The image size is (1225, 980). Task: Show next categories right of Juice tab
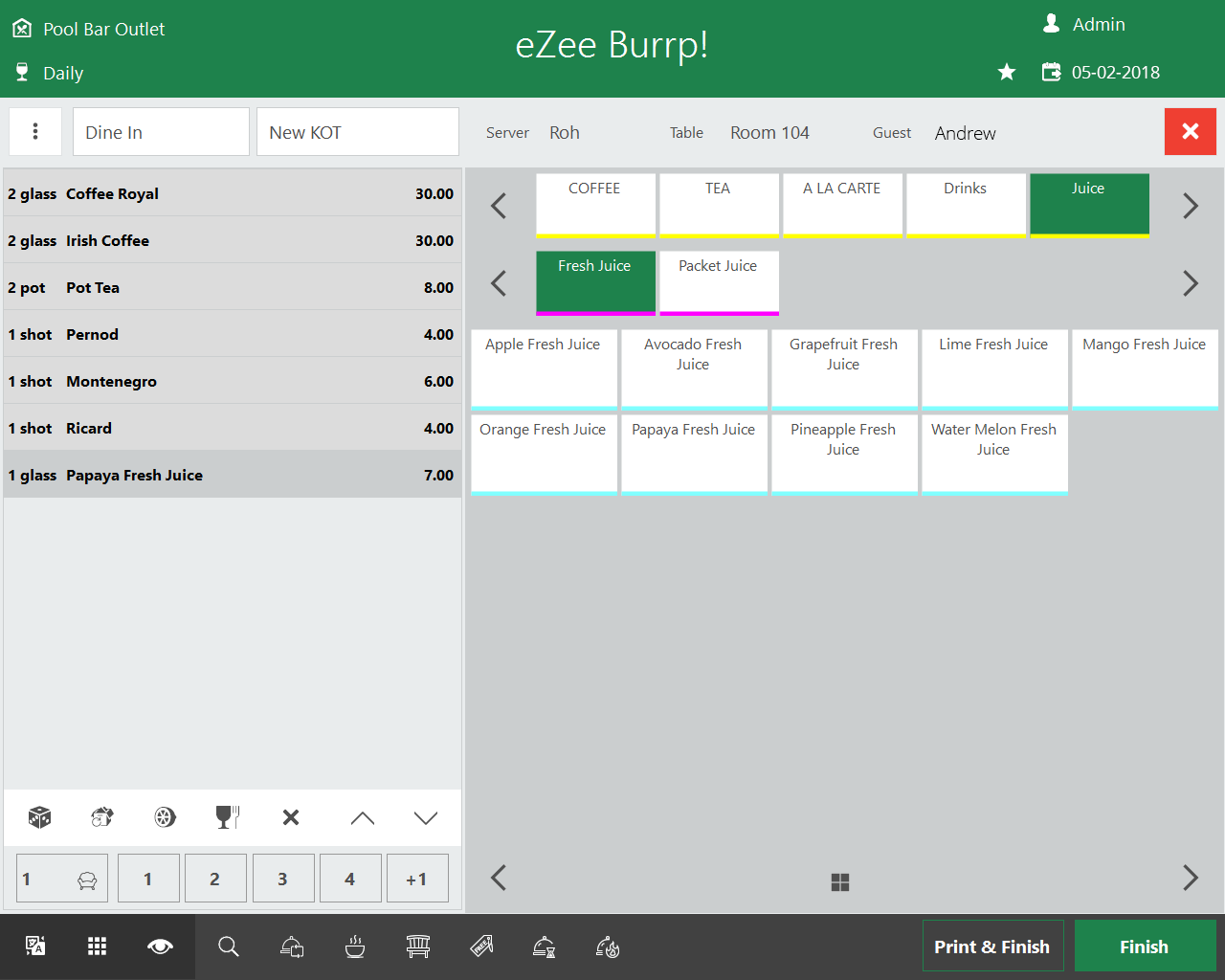1191,206
